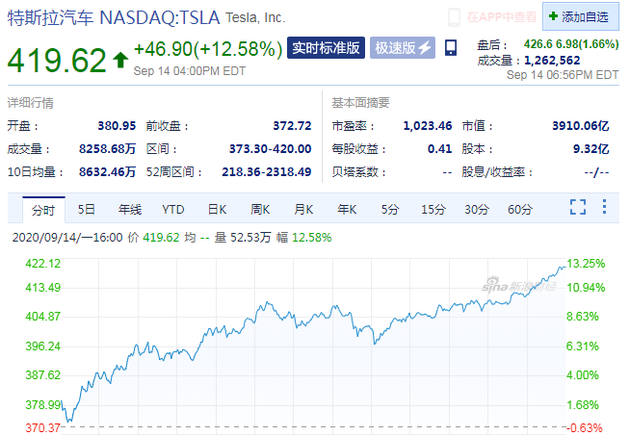This screenshot has width=630, height=436.
Task: Click chart axis label -0.63%
Action: coord(584,428)
